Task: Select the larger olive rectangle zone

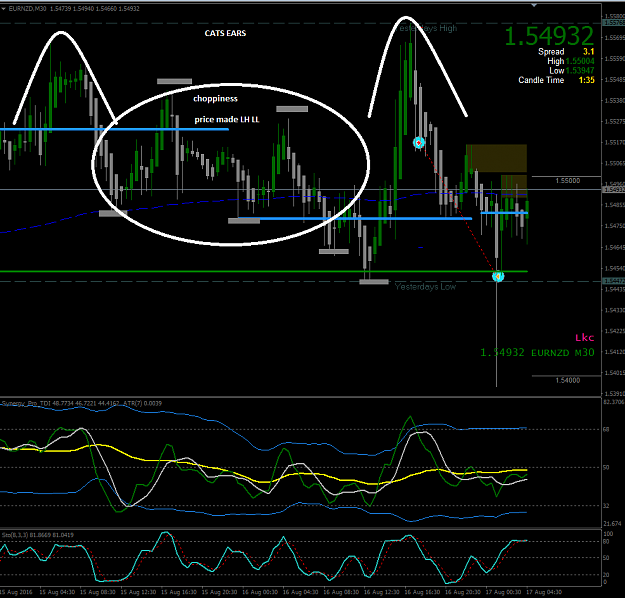Action: (x=497, y=158)
